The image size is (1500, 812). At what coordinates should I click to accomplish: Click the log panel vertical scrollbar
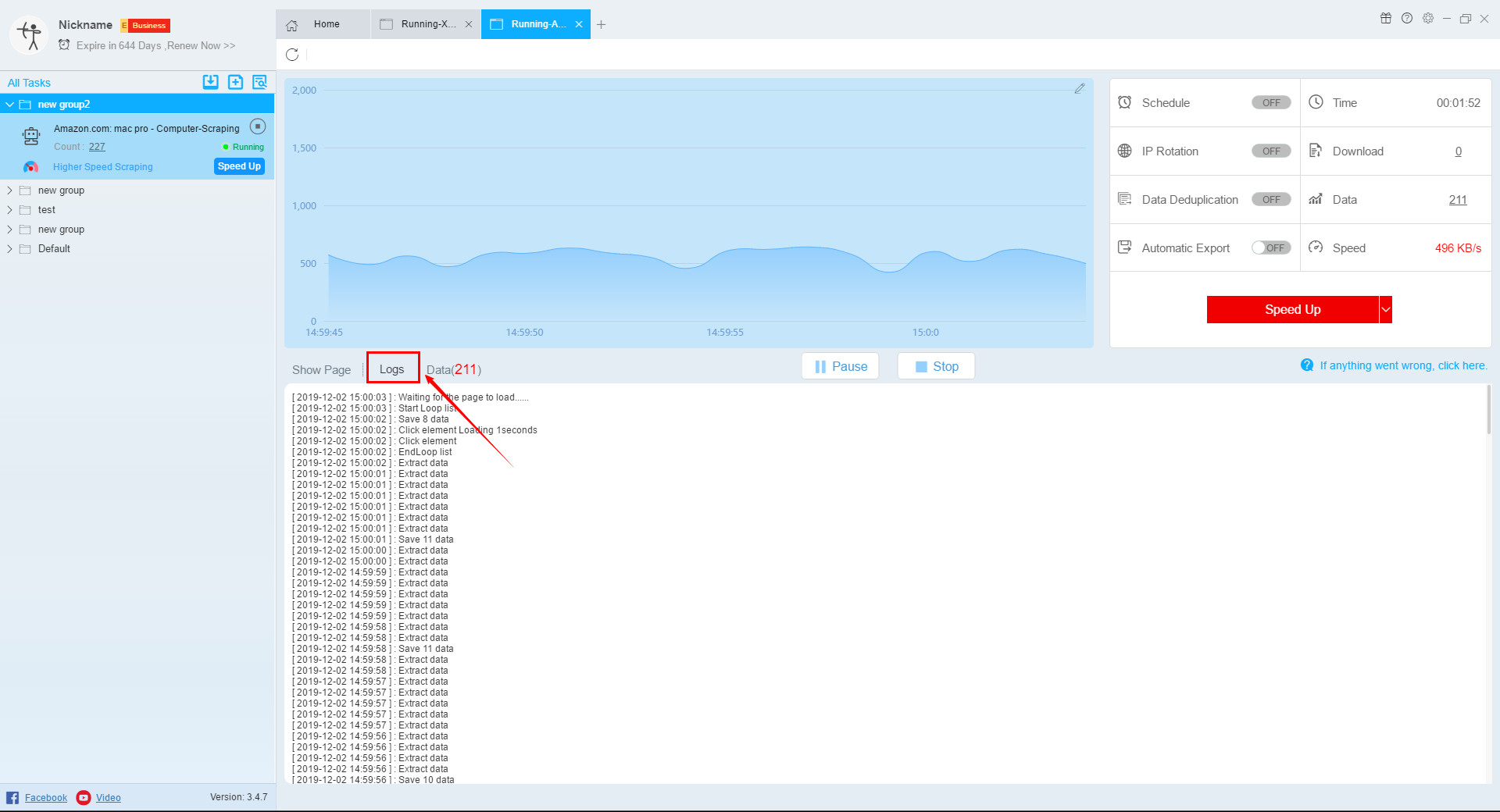1489,410
